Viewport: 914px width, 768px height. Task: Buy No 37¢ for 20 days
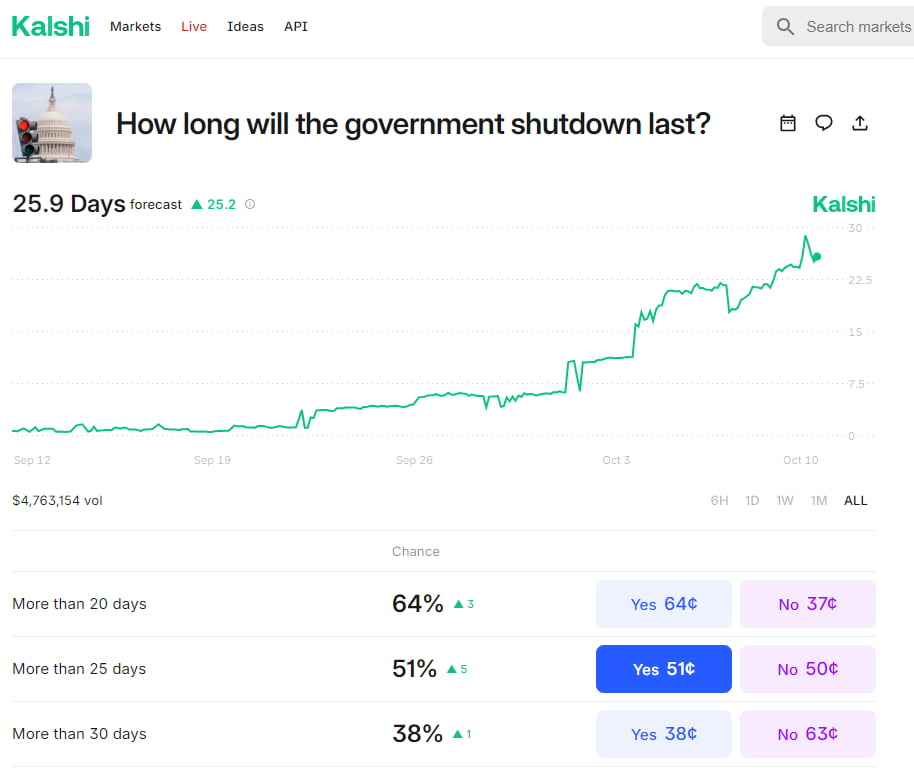pos(807,604)
